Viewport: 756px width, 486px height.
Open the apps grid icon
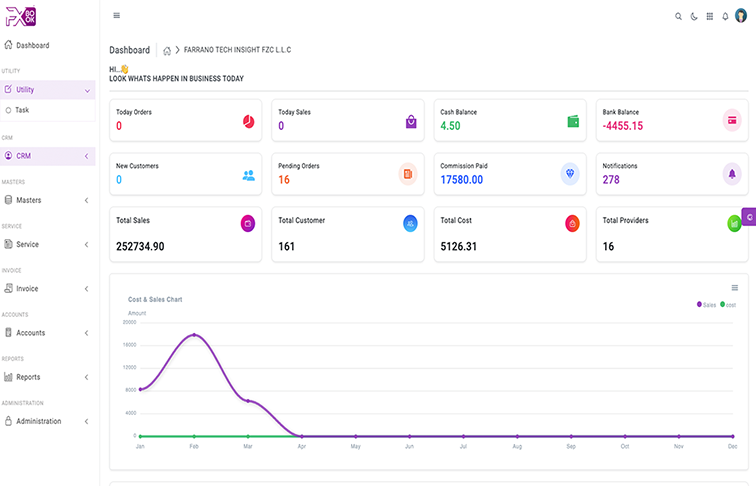pyautogui.click(x=710, y=17)
